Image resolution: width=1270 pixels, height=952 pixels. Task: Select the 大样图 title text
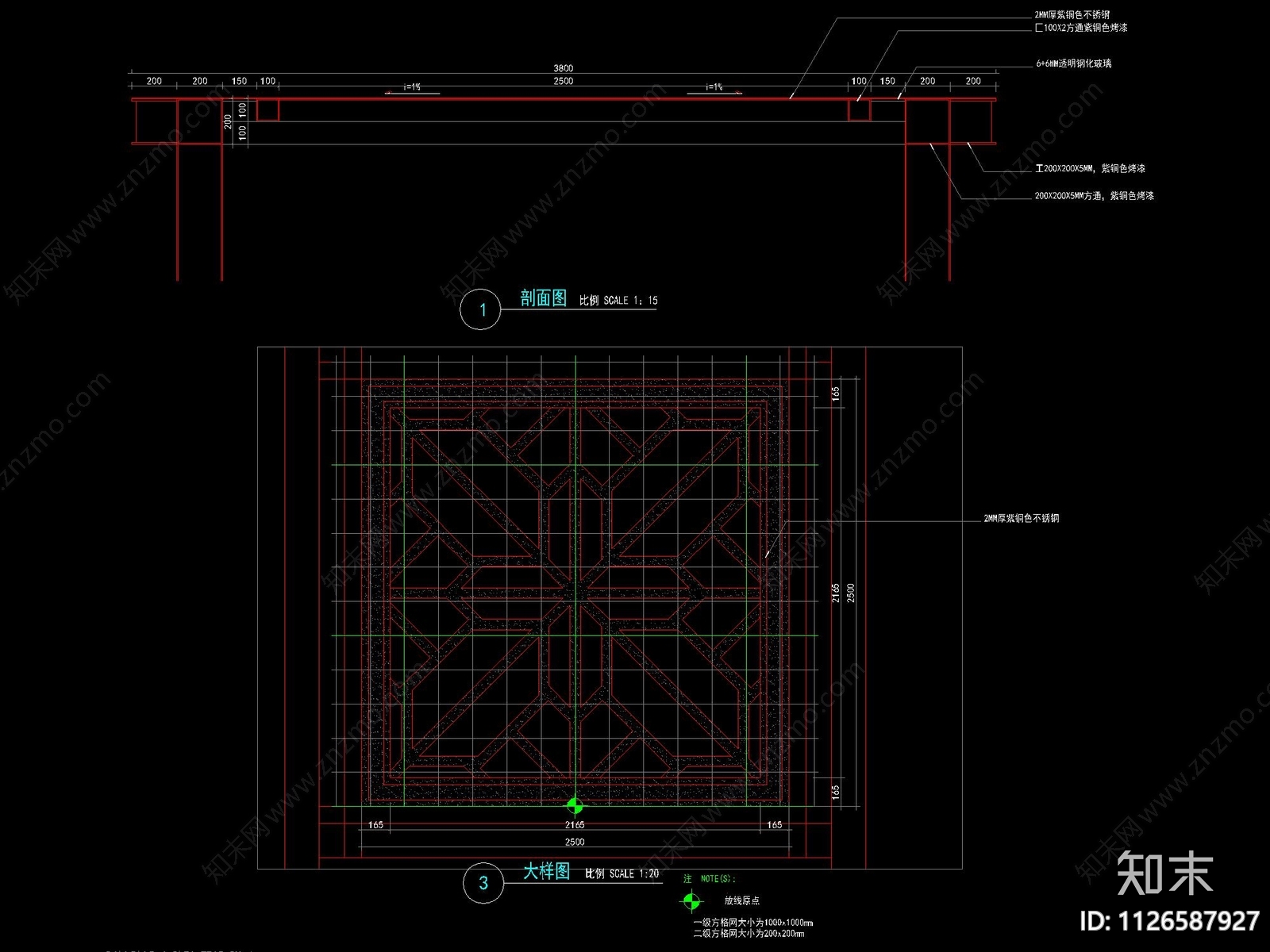pos(547,871)
